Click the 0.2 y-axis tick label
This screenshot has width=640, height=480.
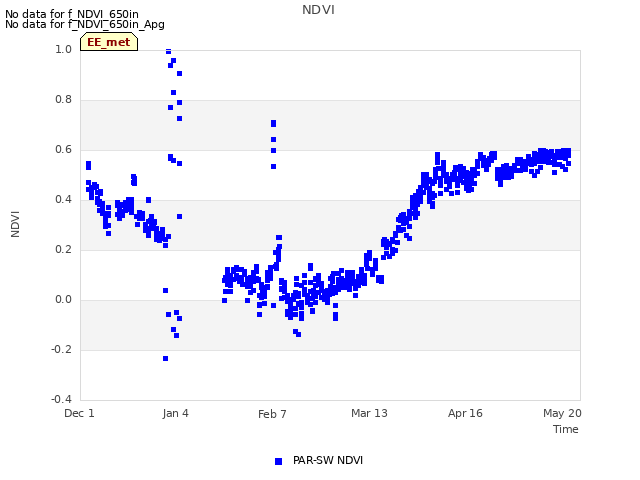point(63,249)
